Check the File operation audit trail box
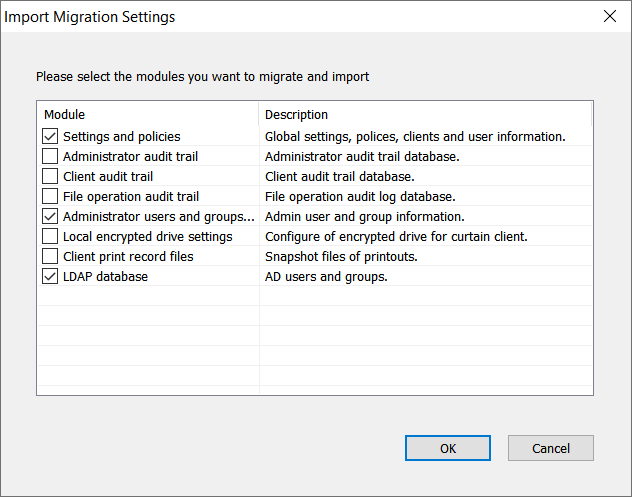Image resolution: width=632 pixels, height=497 pixels. coord(50,196)
